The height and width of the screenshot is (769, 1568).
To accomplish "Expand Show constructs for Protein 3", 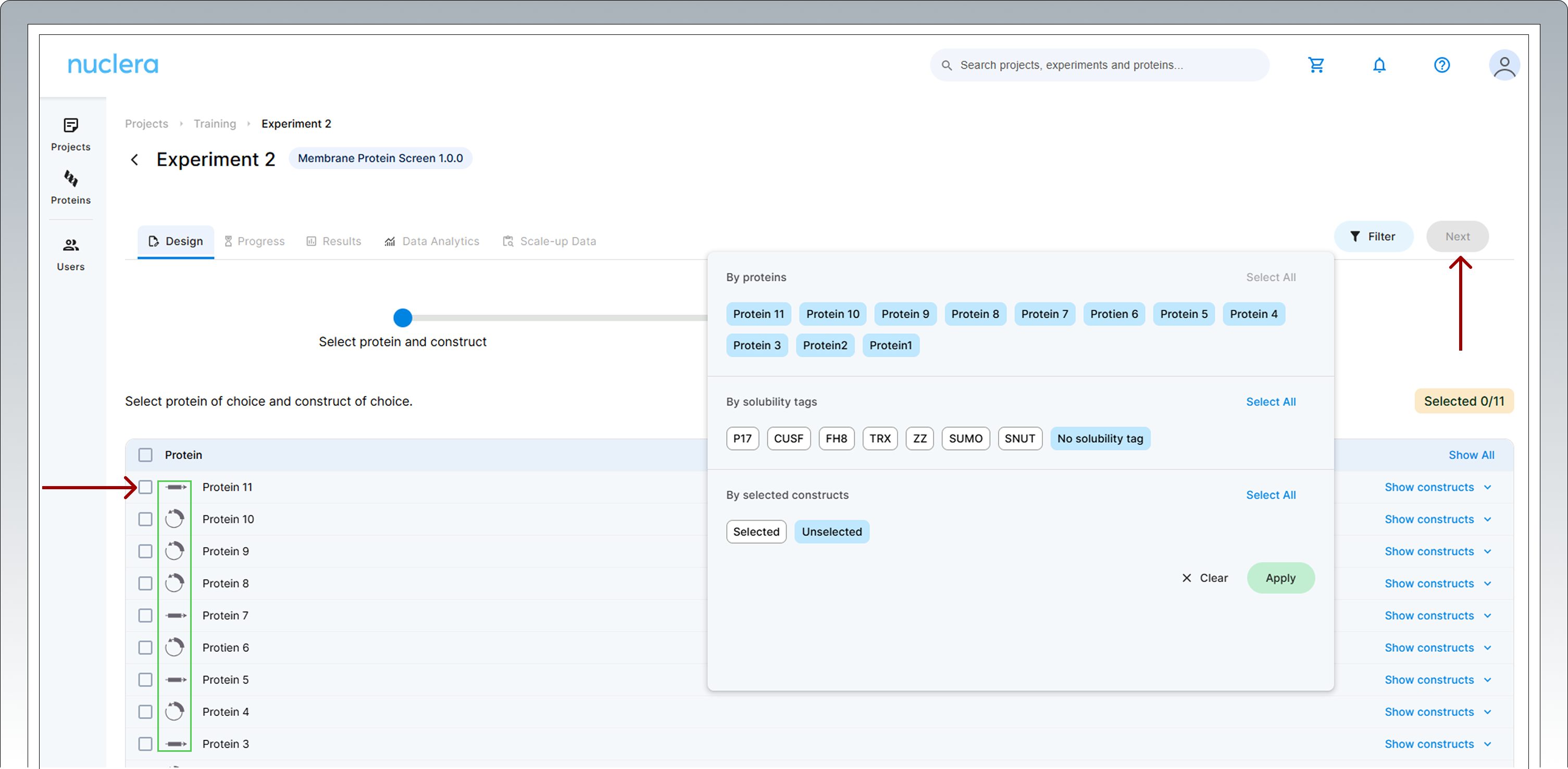I will pos(1438,744).
